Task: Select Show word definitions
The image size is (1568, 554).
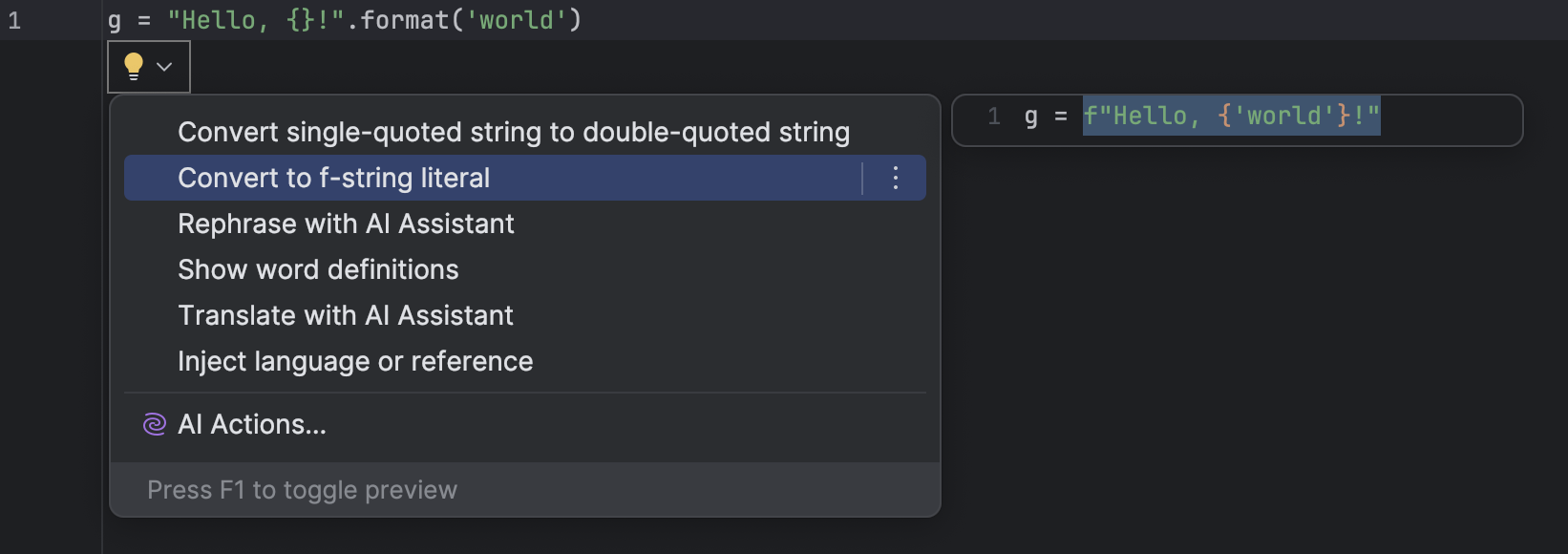Action: (318, 269)
